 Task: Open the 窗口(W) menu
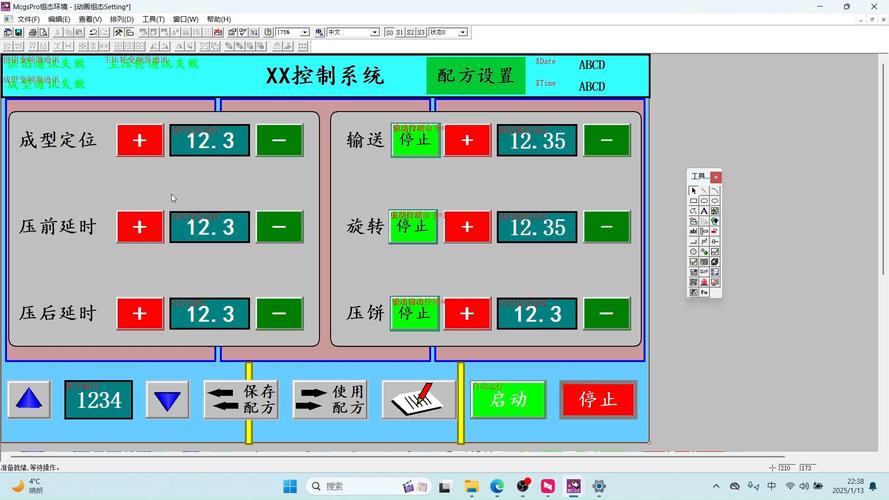(185, 19)
